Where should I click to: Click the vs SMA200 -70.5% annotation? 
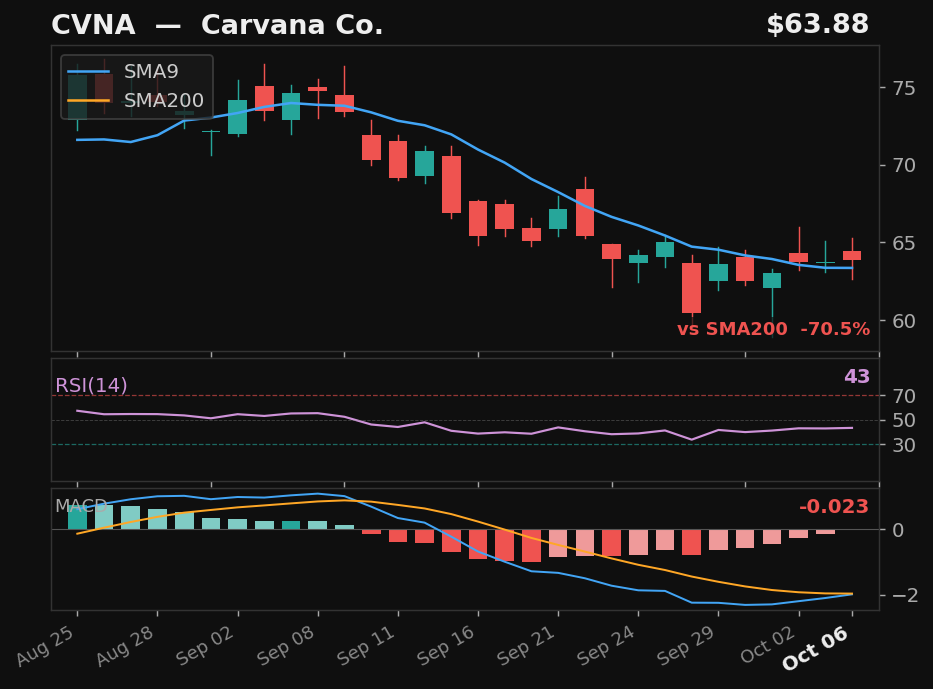tap(773, 329)
